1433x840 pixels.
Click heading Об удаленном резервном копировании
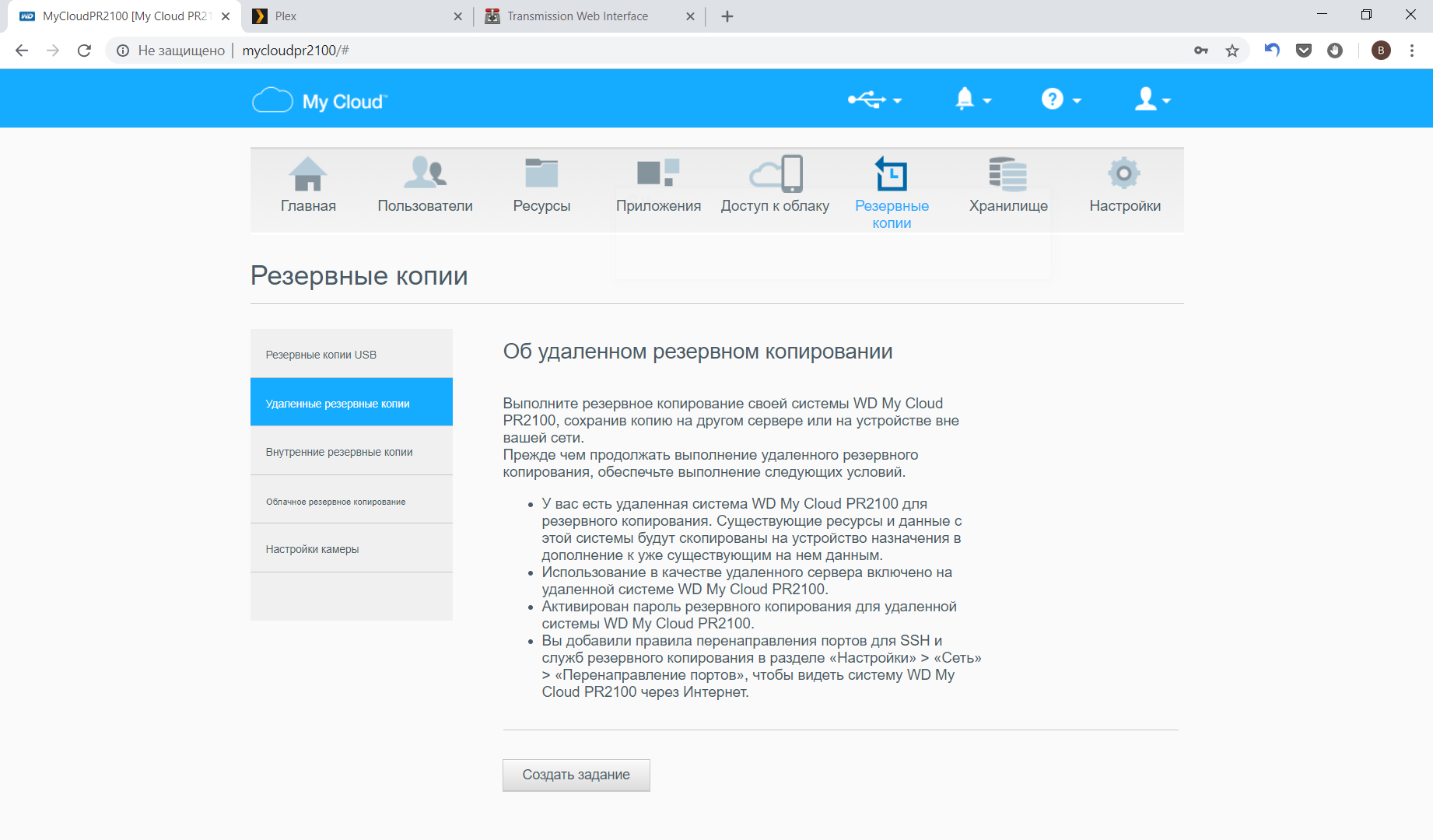tap(698, 352)
